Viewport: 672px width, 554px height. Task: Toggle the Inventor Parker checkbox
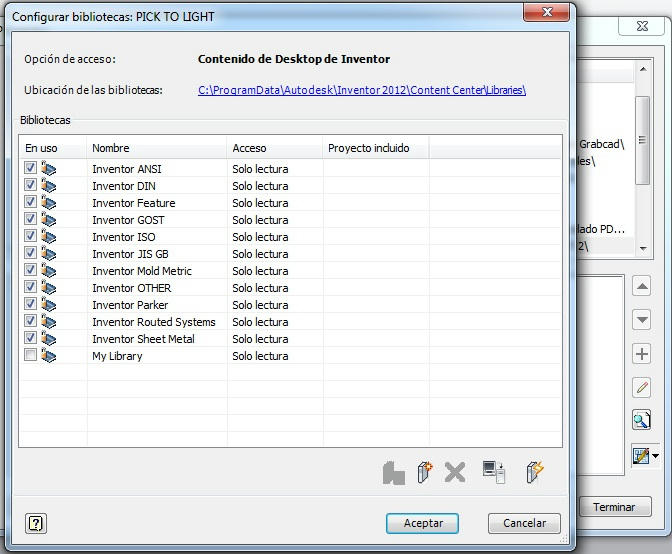(x=30, y=303)
